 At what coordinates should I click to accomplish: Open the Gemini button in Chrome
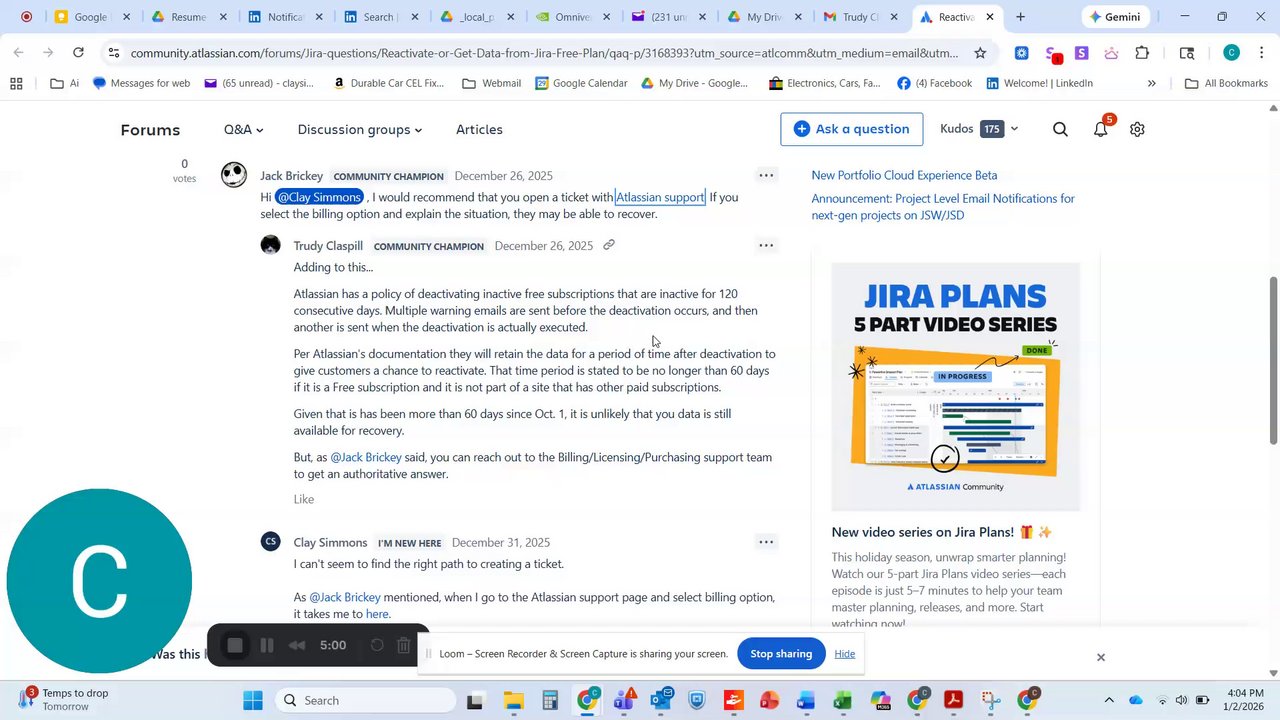click(1114, 17)
